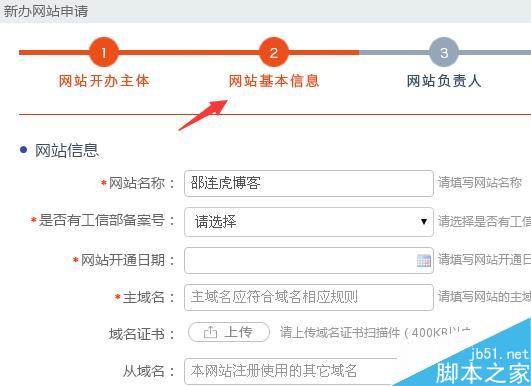The image size is (531, 386).
Task: Click the step 3 circle icon
Action: click(444, 52)
